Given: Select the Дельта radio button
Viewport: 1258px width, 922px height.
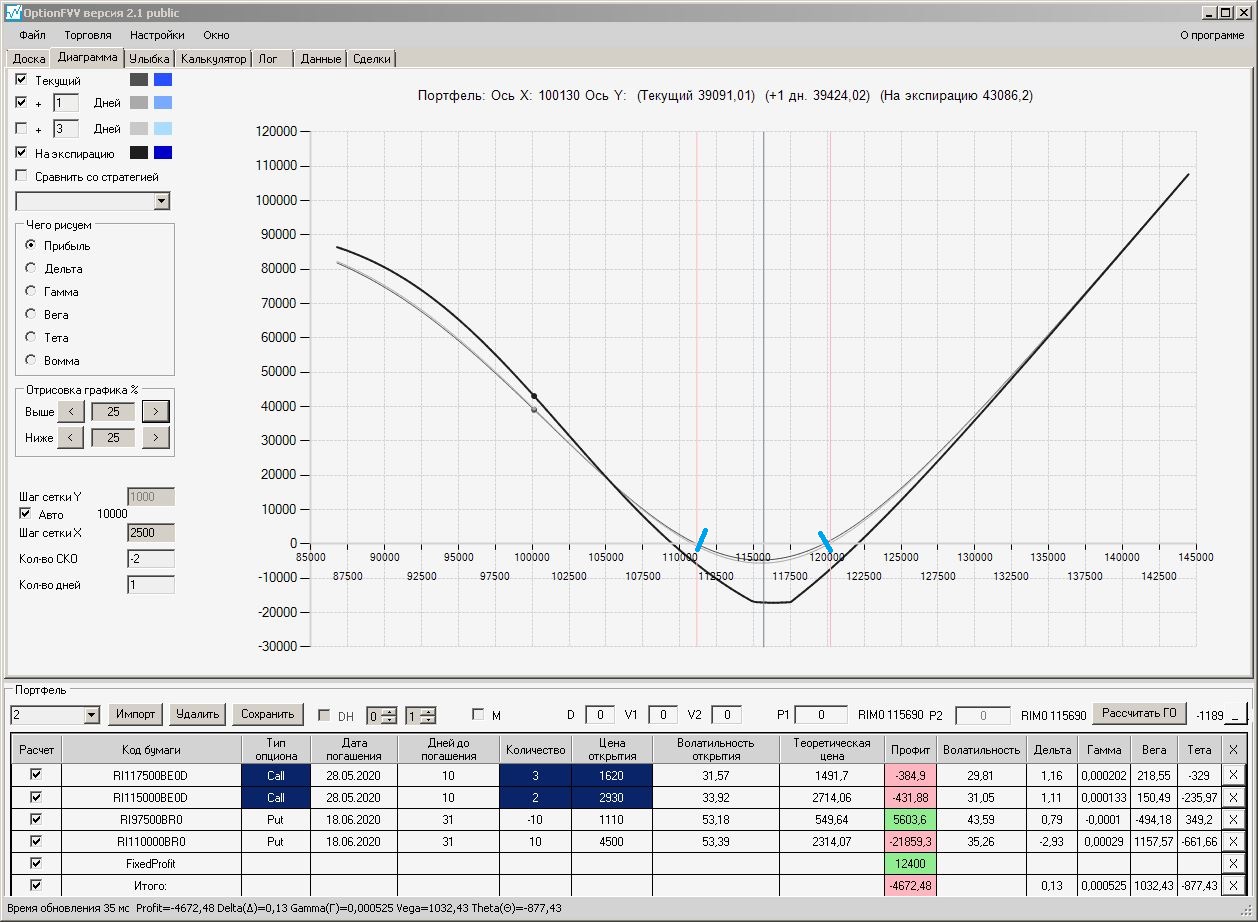Looking at the screenshot, I should click(x=32, y=269).
